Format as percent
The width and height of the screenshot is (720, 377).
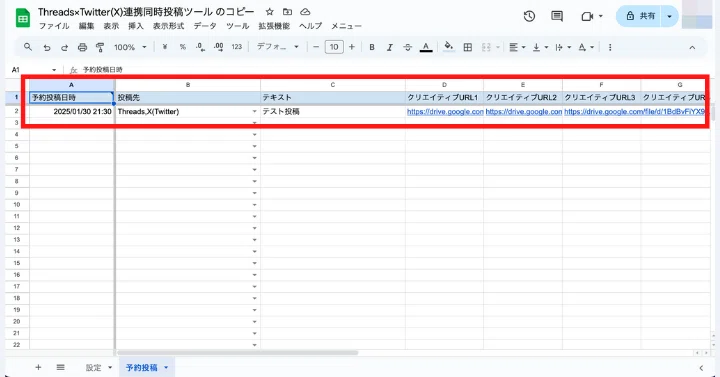(183, 47)
